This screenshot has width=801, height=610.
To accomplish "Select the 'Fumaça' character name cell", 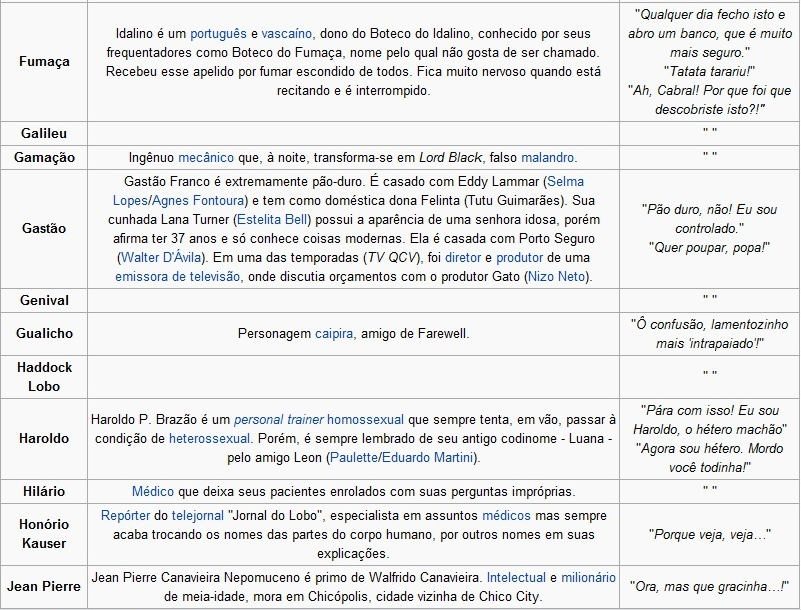I will click(44, 62).
